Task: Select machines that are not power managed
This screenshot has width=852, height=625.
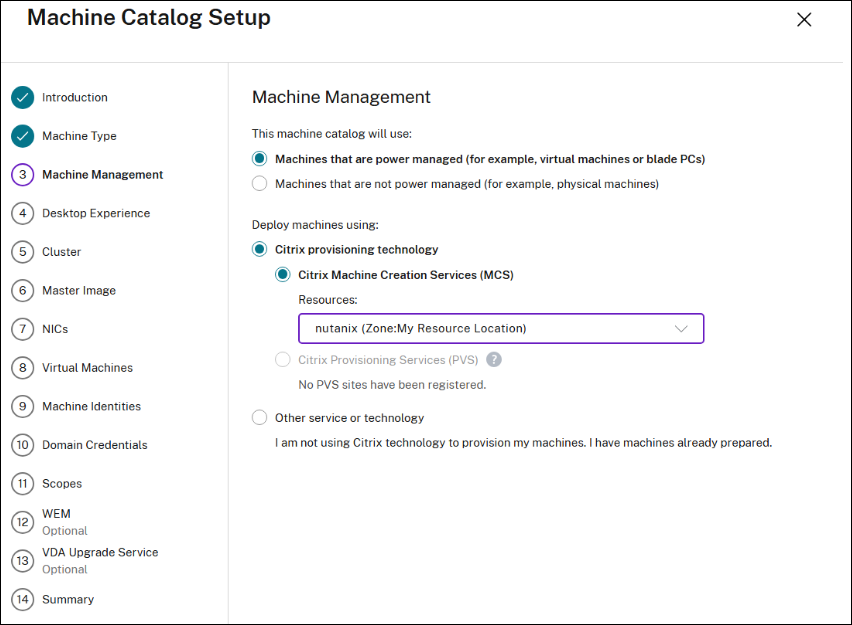Action: (260, 182)
